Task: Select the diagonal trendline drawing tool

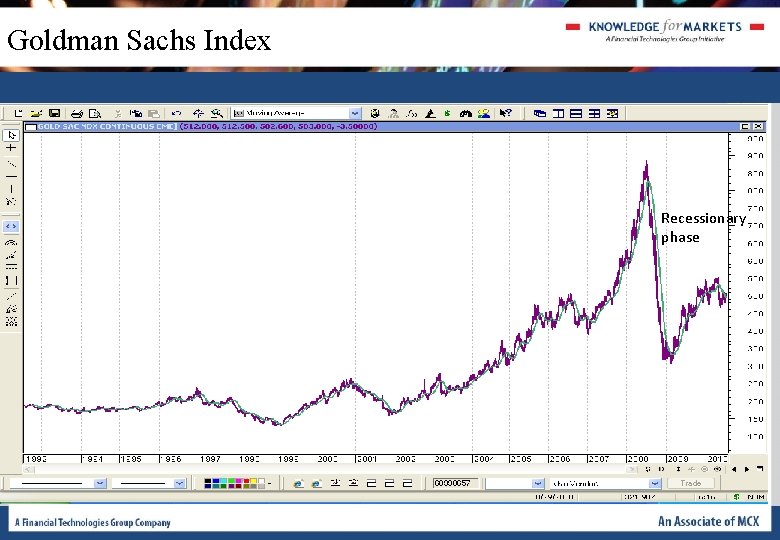Action: (x=11, y=164)
